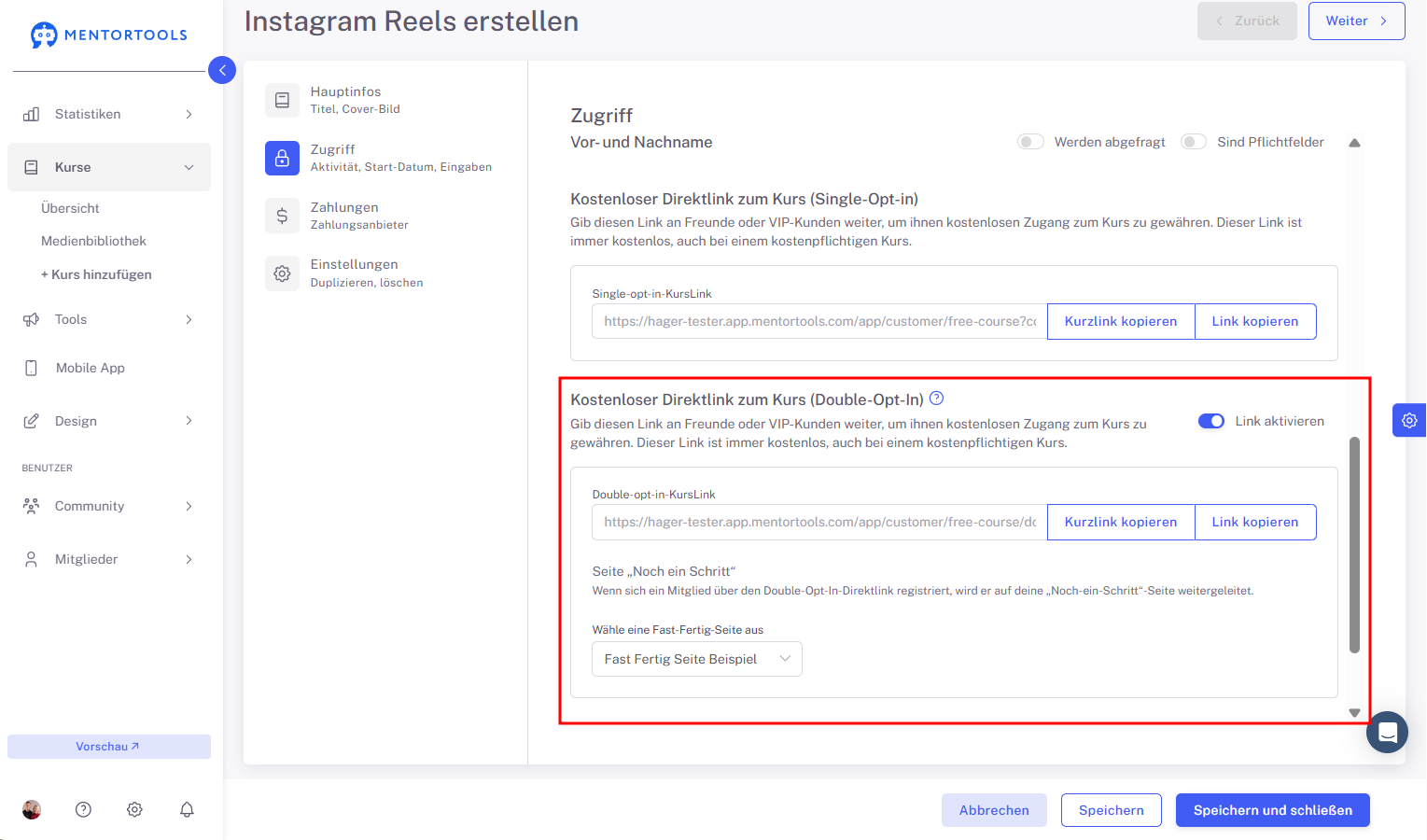This screenshot has height=840, width=1427.
Task: Toggle the Link aktivieren switch
Action: pos(1211,421)
